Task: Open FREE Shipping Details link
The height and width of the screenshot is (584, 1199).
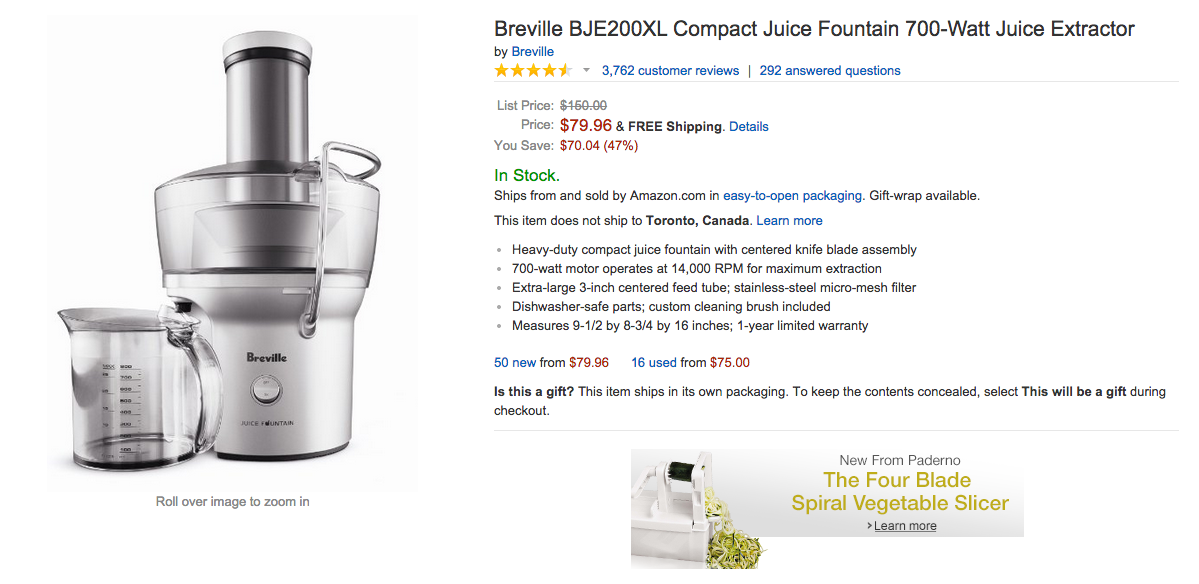Action: pyautogui.click(x=748, y=126)
